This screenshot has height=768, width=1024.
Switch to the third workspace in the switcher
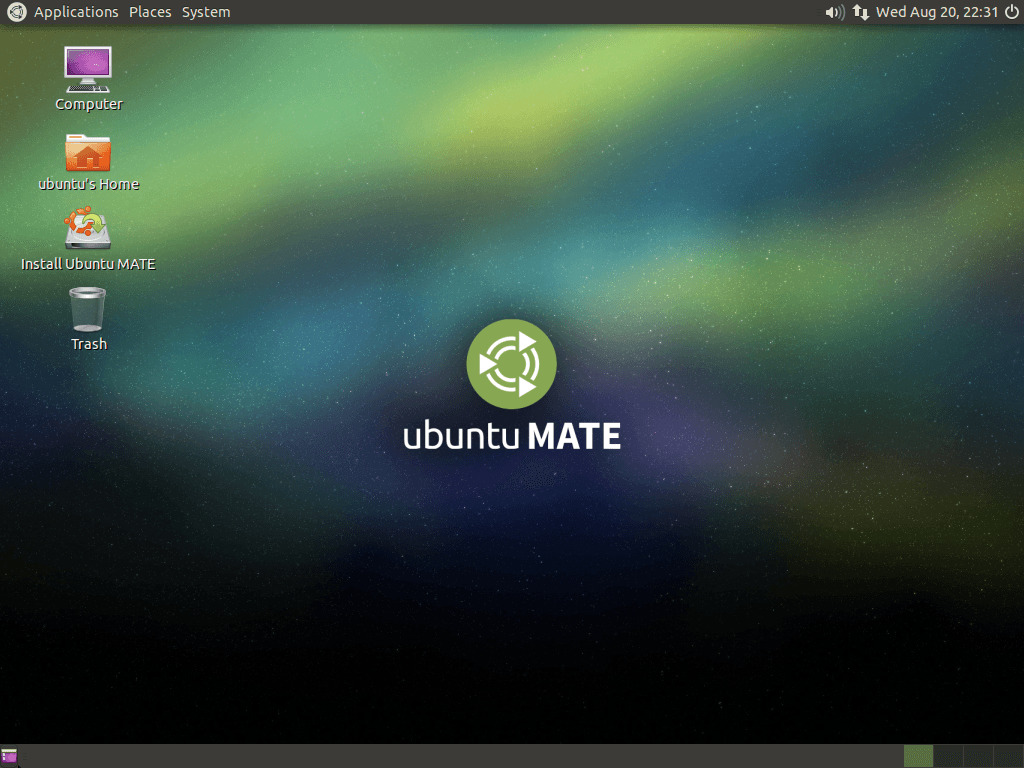[978, 756]
